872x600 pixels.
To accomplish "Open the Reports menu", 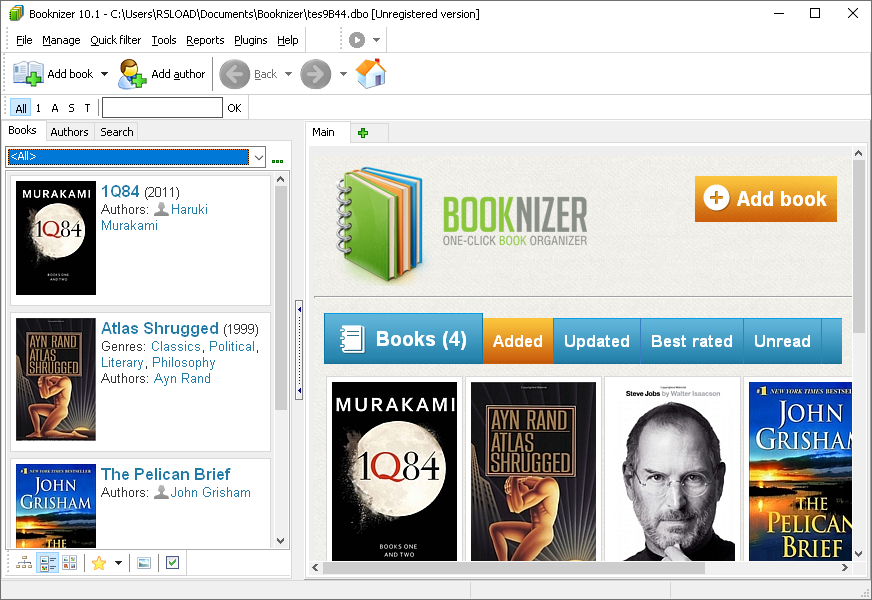I will click(205, 40).
